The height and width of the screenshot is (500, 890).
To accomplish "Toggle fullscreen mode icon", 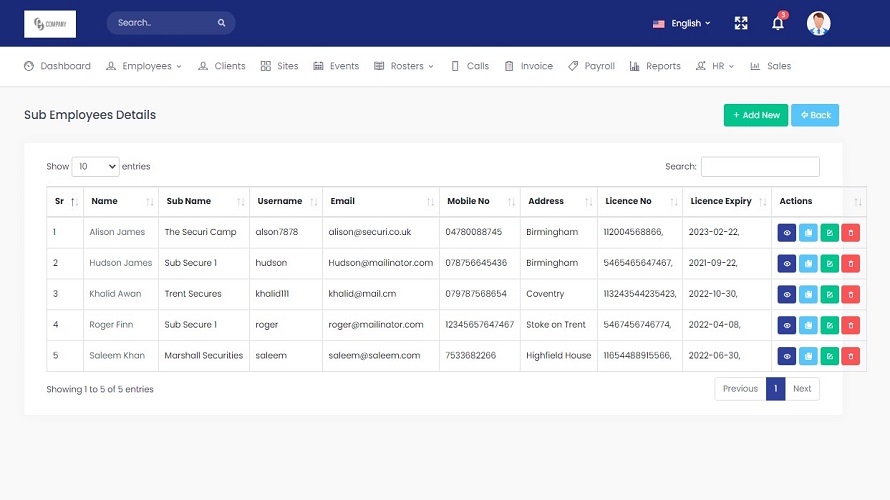I will pos(741,23).
